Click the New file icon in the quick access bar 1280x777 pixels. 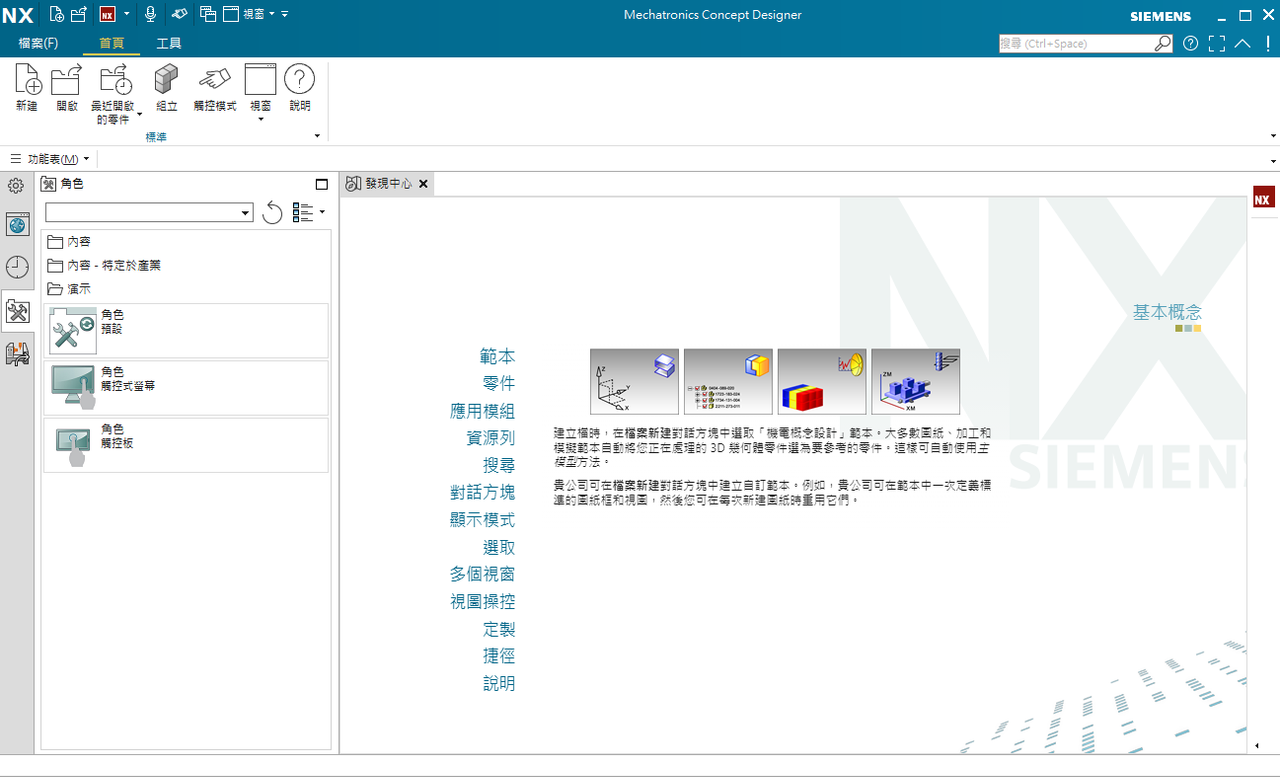[x=56, y=14]
